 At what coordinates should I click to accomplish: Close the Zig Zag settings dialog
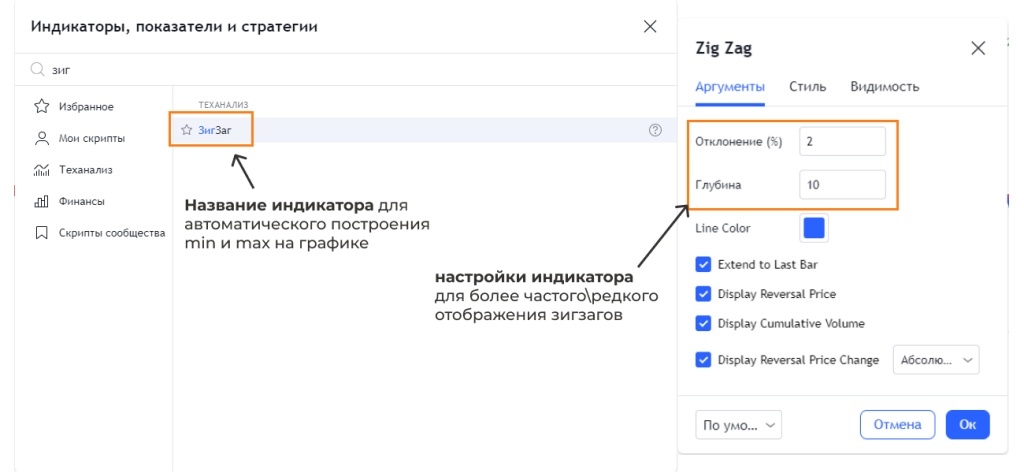978,48
